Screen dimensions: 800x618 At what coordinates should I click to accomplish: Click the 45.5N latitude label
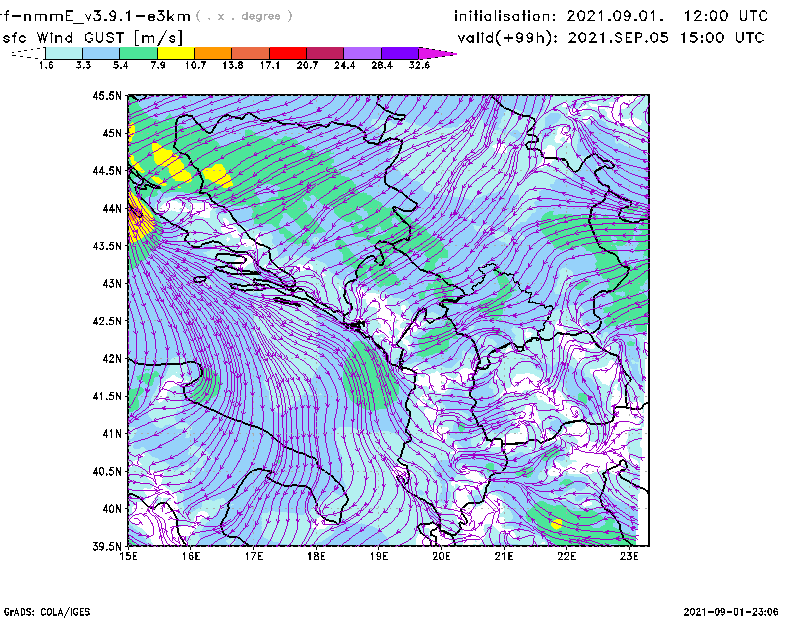click(107, 95)
